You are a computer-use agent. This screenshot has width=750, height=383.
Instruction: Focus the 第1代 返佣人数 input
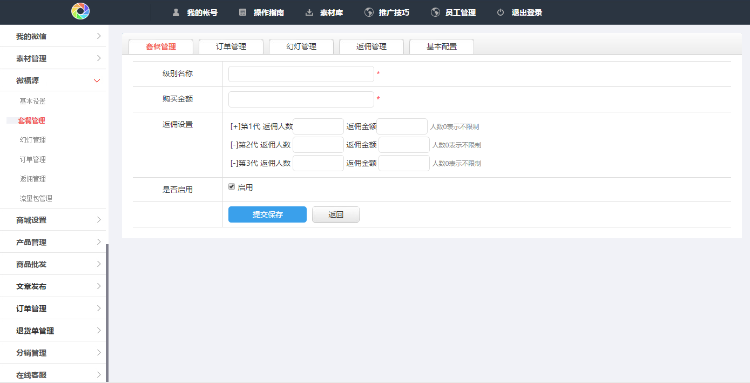coord(318,127)
